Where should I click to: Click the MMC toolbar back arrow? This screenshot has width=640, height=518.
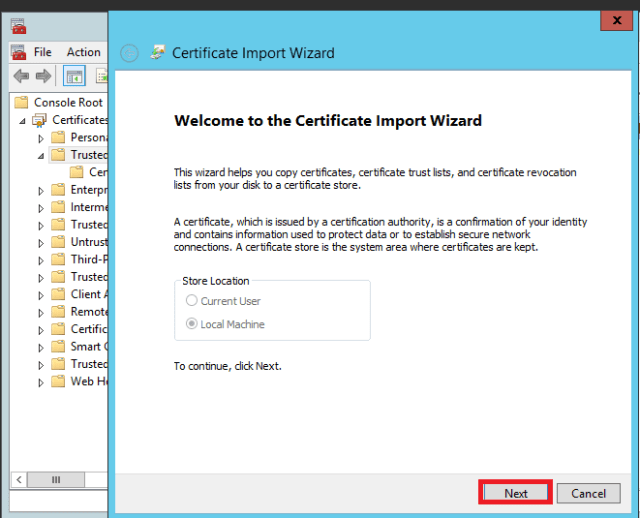point(21,76)
